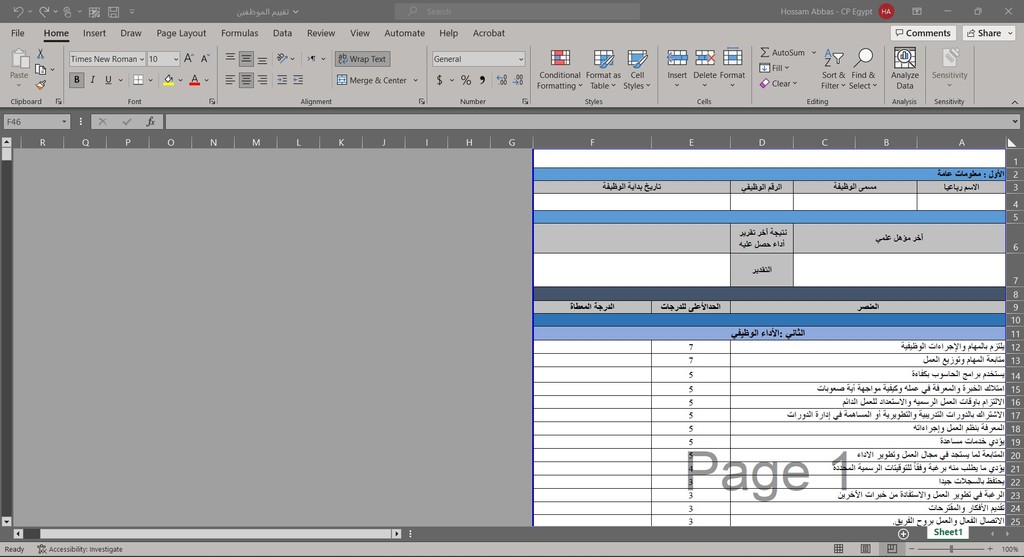Image resolution: width=1024 pixels, height=557 pixels.
Task: Toggle Bold formatting
Action: (77, 80)
